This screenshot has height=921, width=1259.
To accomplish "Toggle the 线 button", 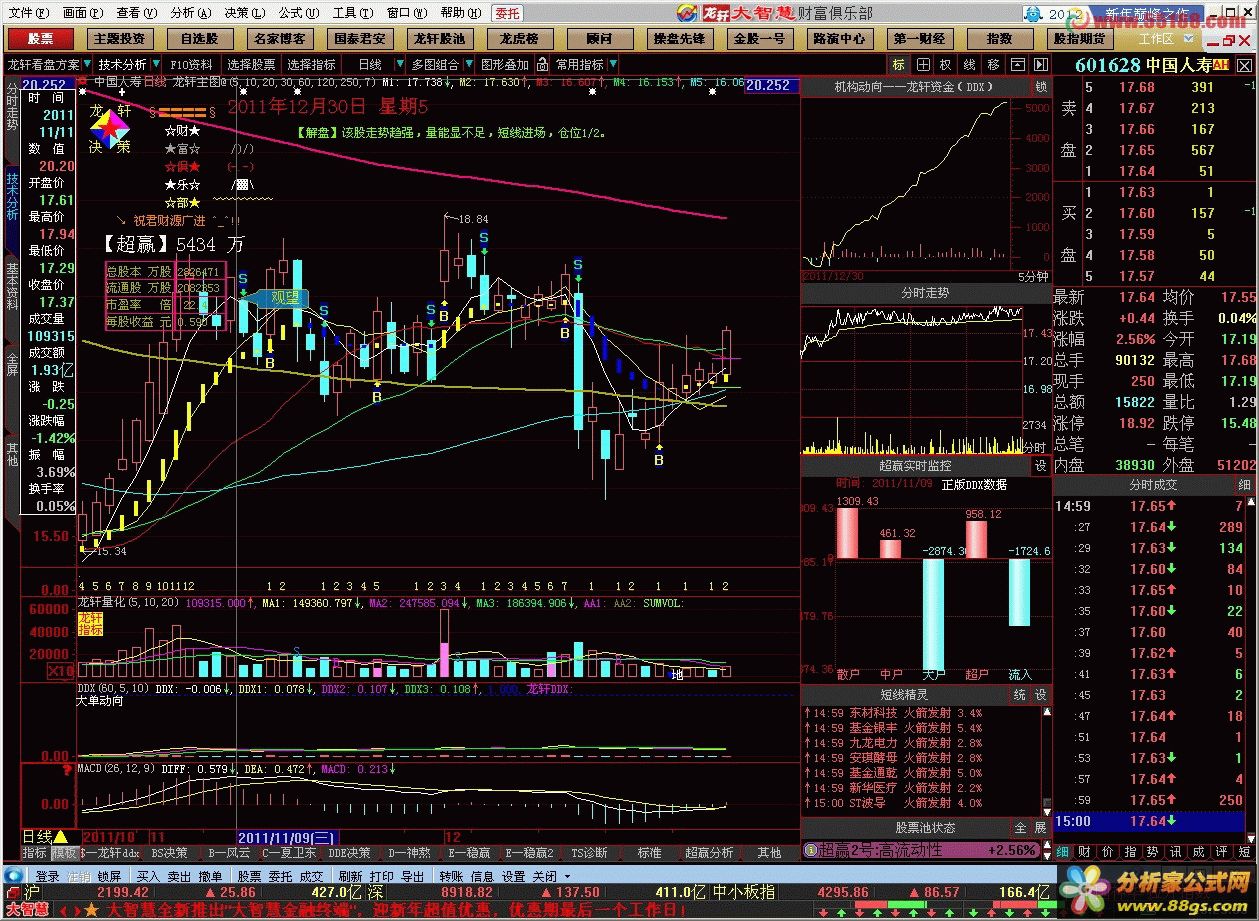I will pos(969,64).
